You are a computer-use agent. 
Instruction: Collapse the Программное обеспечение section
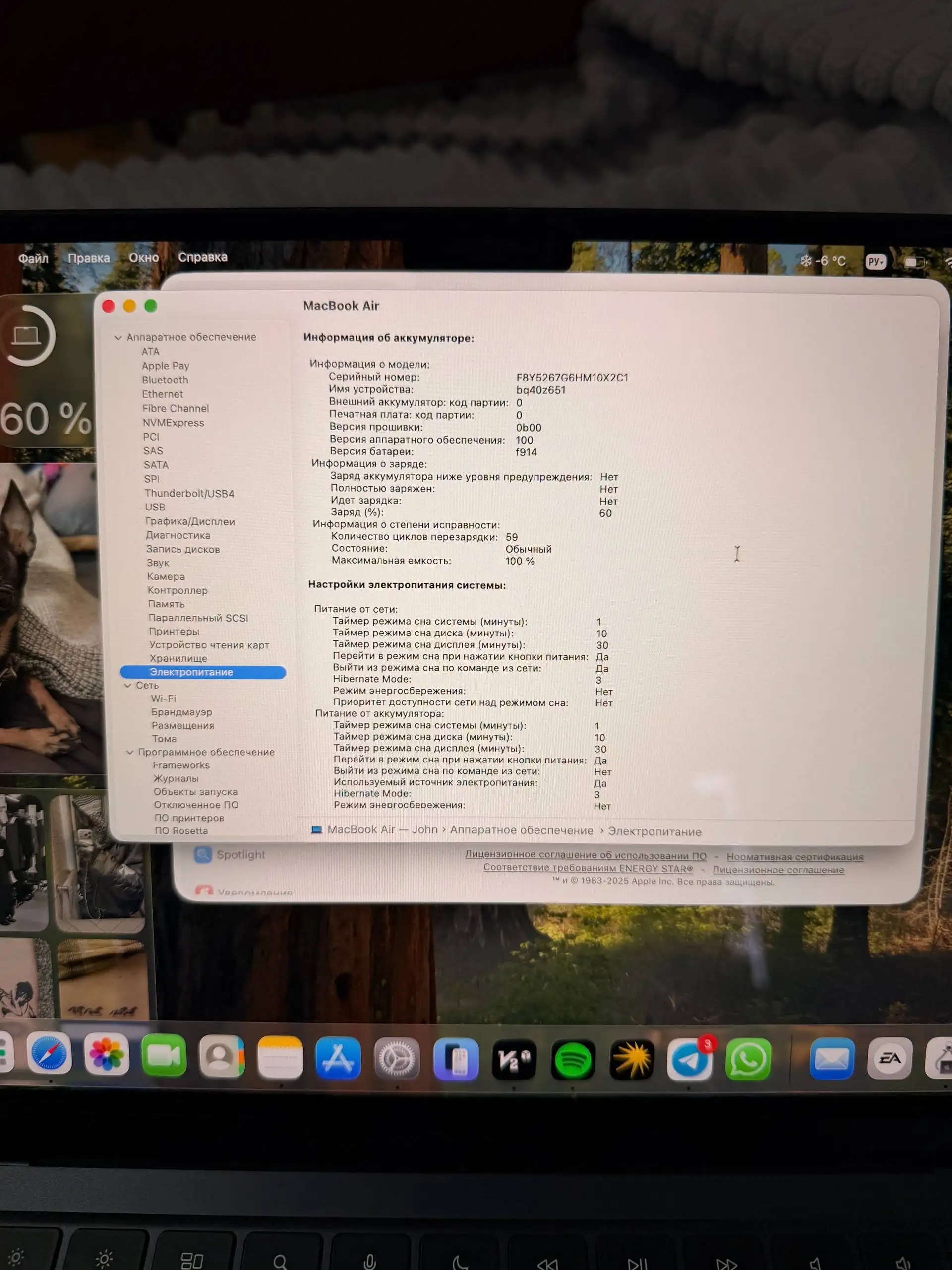(131, 752)
